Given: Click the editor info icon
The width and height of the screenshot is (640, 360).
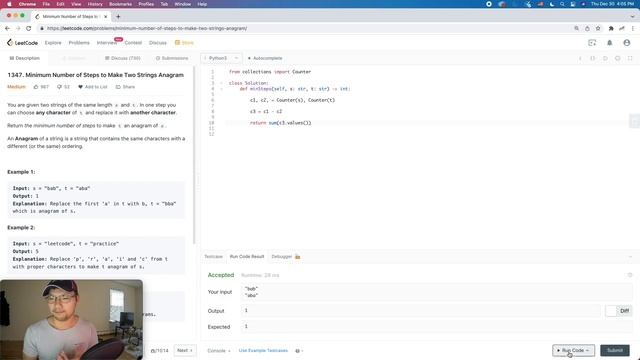Looking at the screenshot, I should tap(580, 58).
